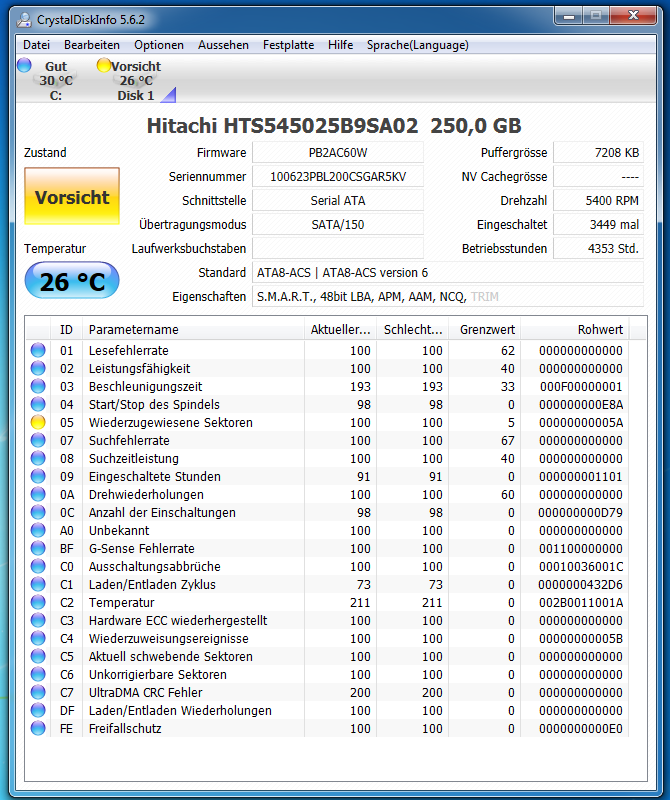Click the Aktueller... column header
Screen dimensions: 670x800
[340, 330]
